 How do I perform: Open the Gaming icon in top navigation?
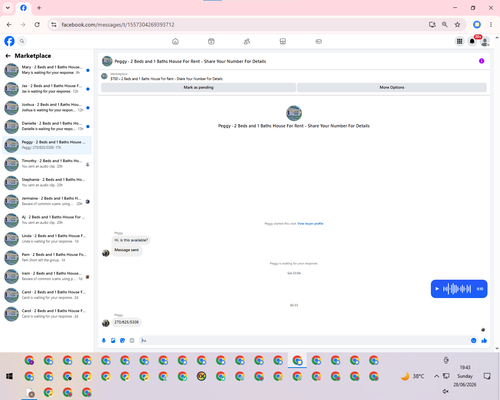pyautogui.click(x=318, y=41)
